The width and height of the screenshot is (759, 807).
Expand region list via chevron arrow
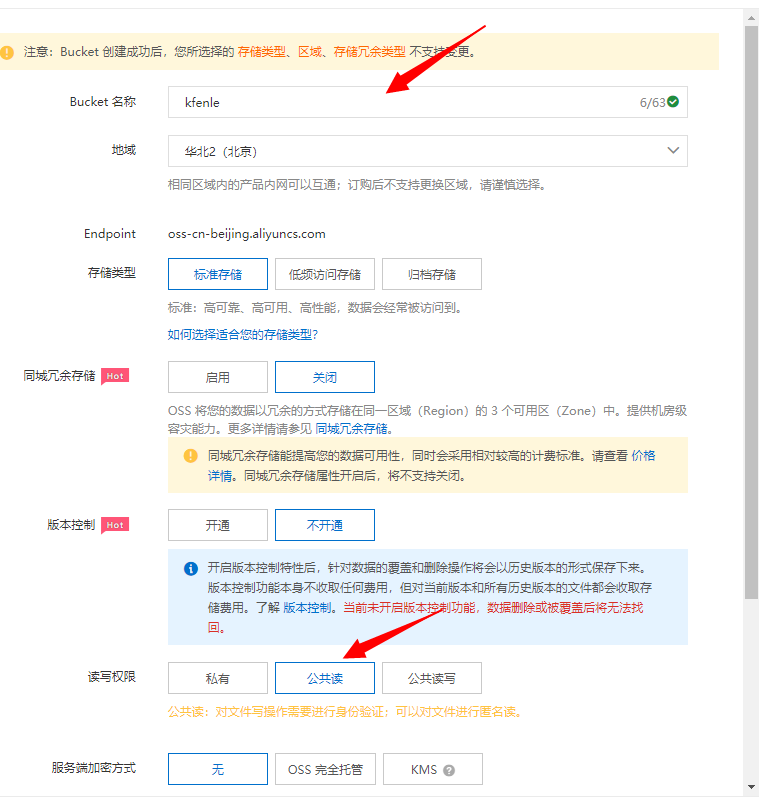pos(673,151)
